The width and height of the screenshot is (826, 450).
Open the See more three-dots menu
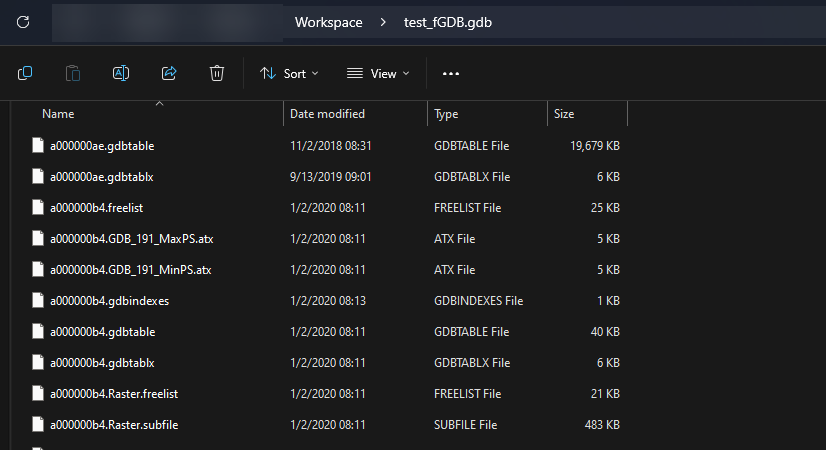coord(450,73)
